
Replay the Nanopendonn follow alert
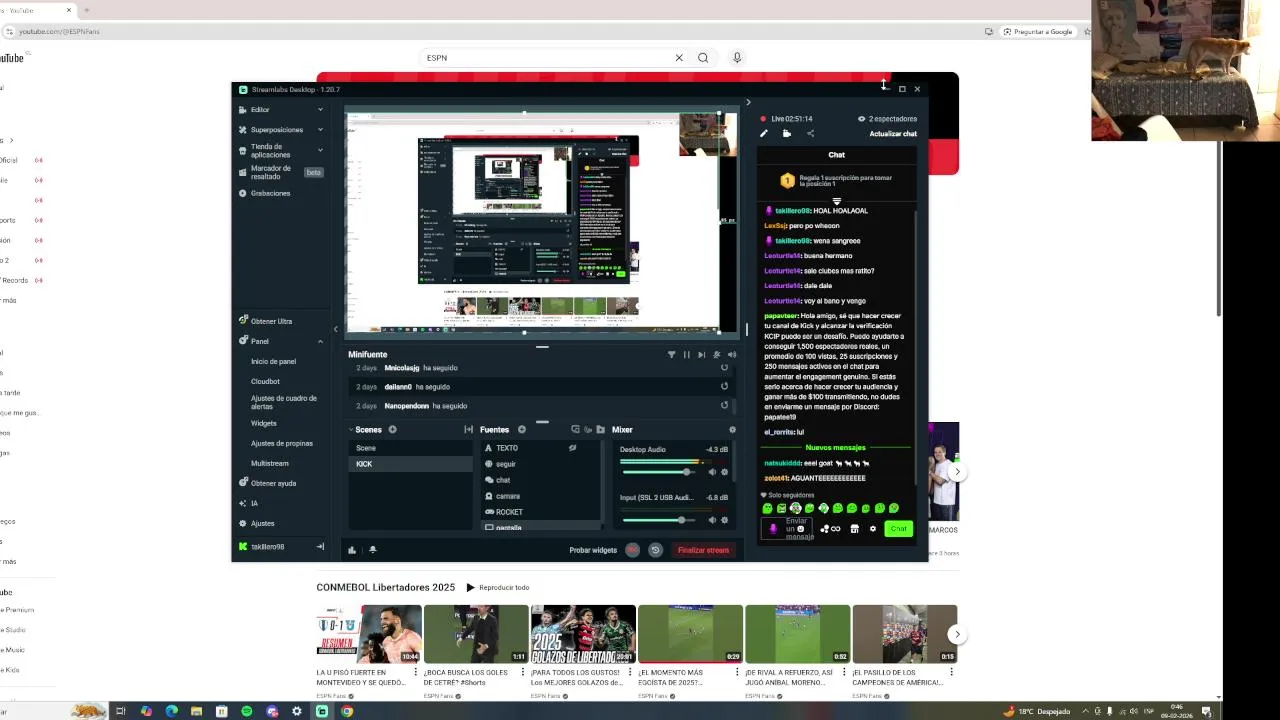(x=724, y=406)
